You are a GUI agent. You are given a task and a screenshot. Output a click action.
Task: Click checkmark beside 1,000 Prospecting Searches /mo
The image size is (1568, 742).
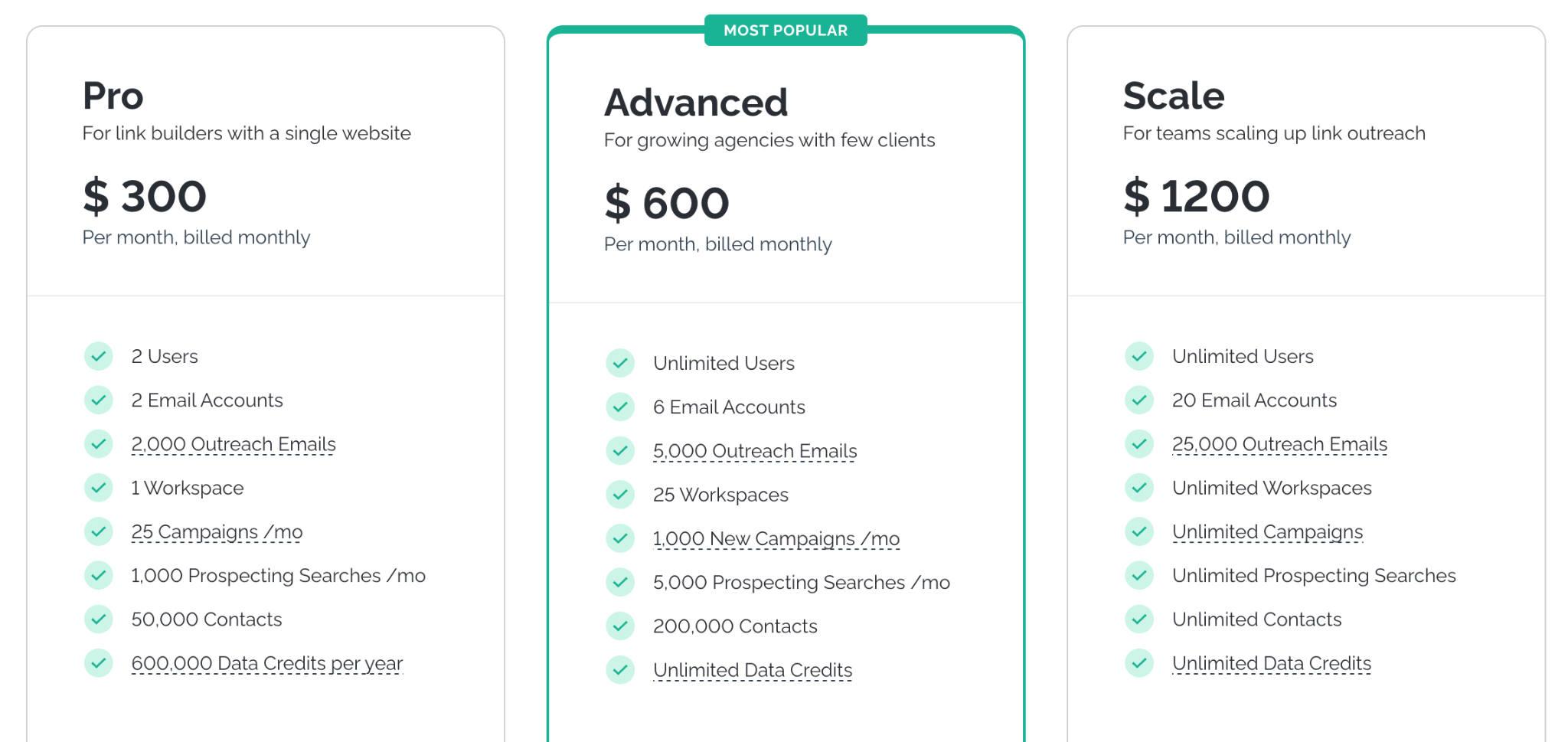tap(99, 575)
